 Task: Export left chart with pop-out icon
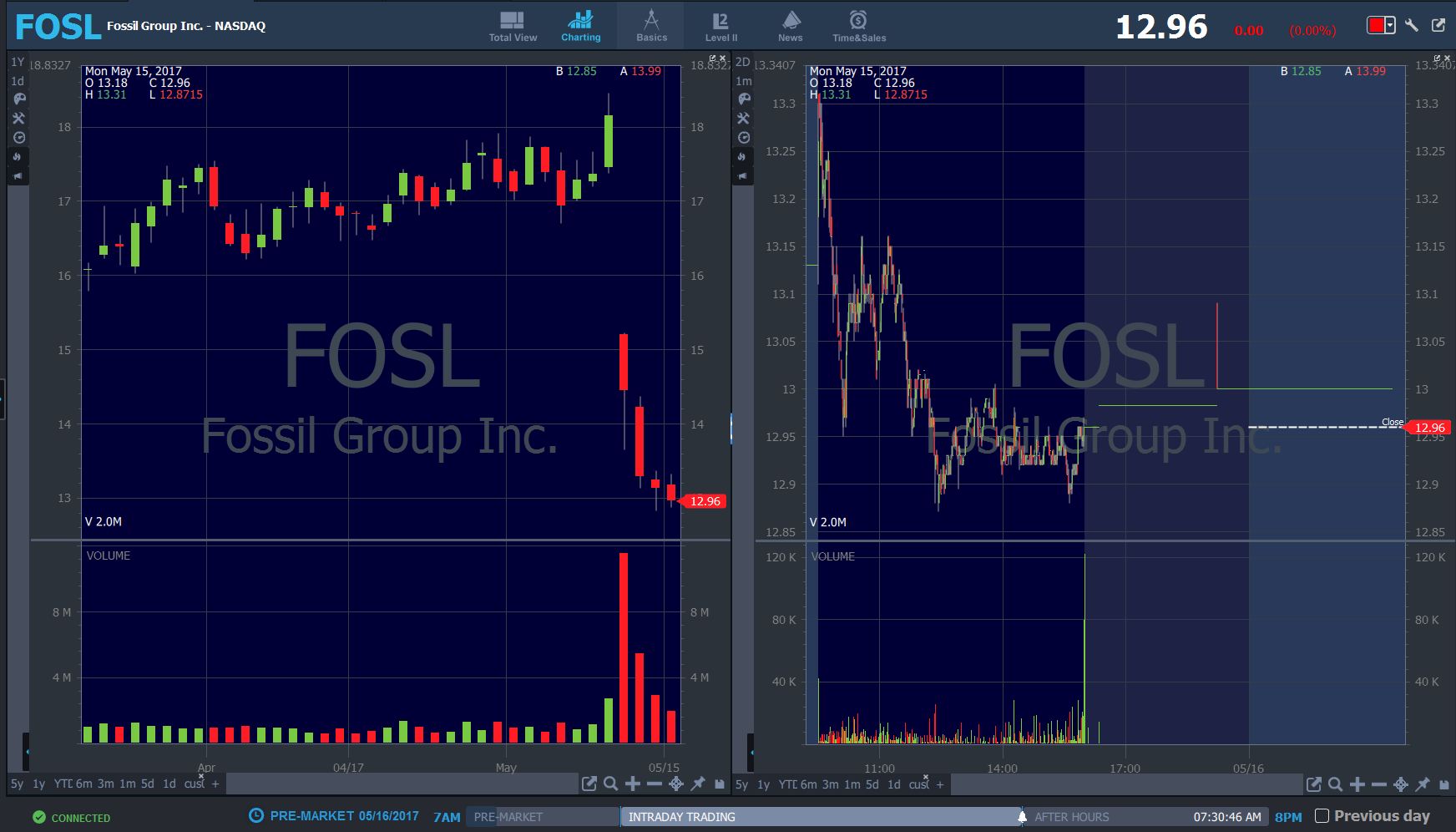[x=589, y=784]
